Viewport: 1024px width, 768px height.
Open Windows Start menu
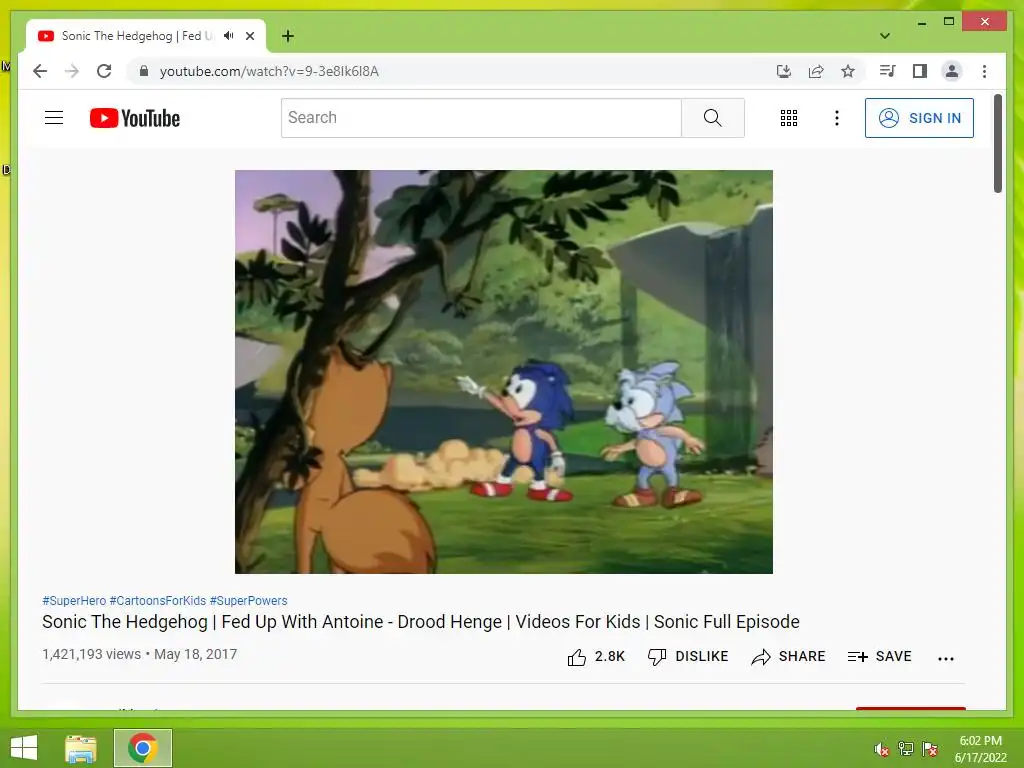click(x=24, y=748)
